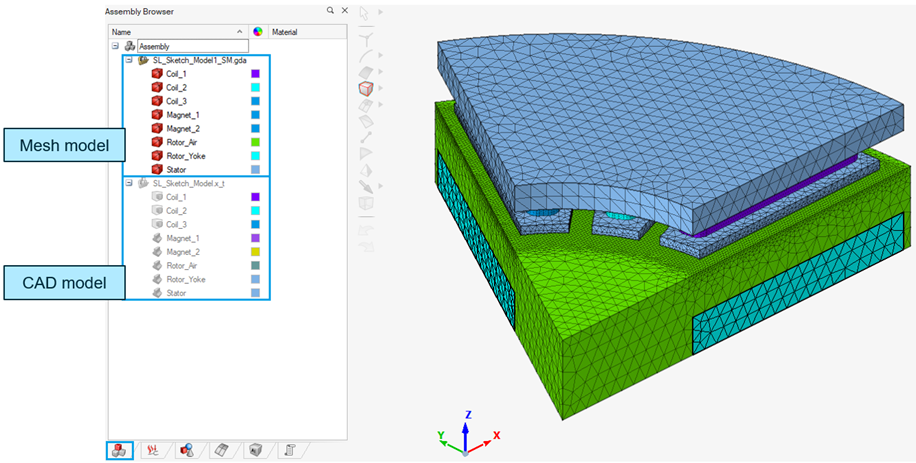Click the Assembly name input field
The image size is (916, 463).
(x=192, y=46)
